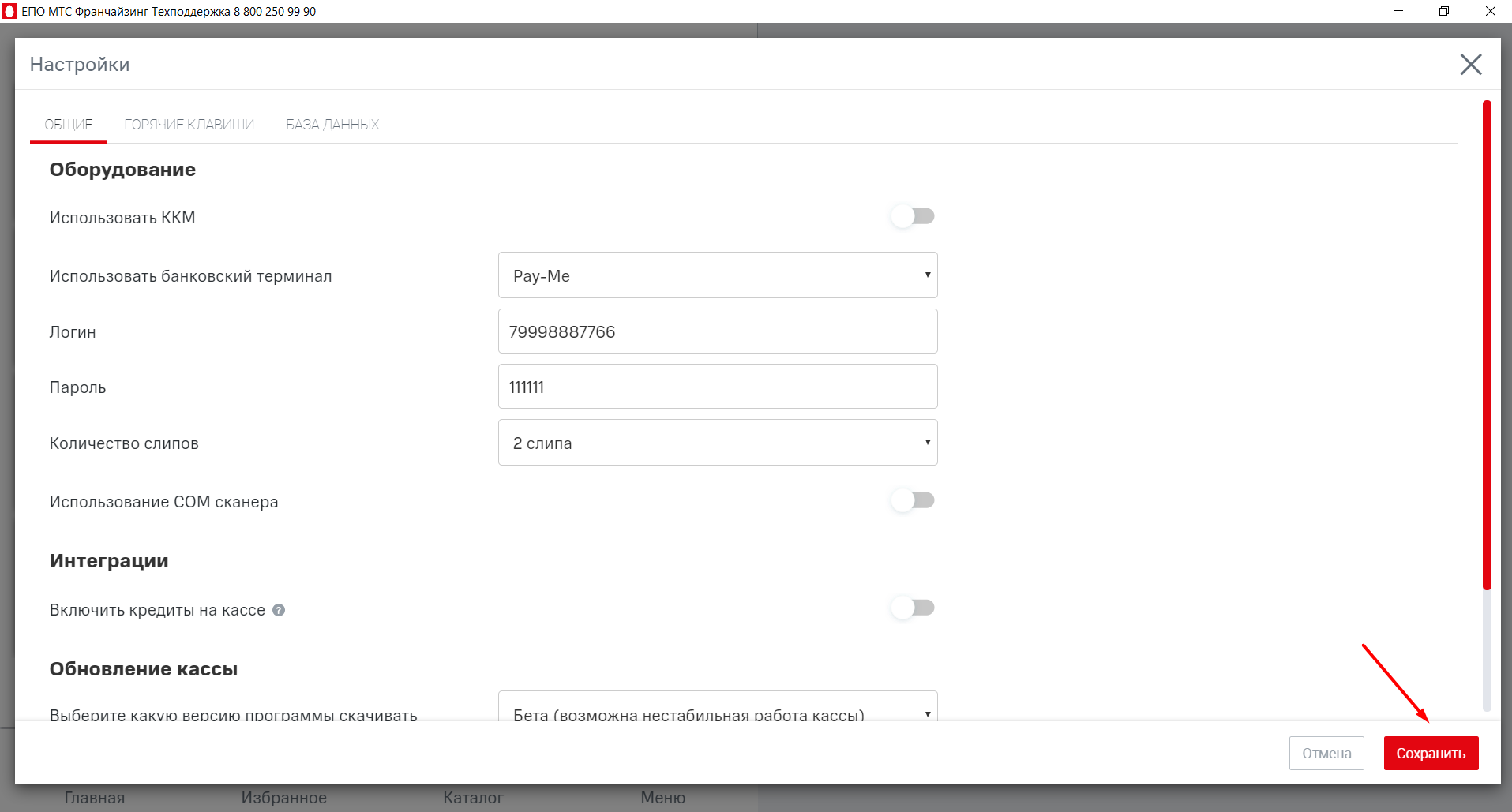This screenshot has width=1512, height=812.
Task: Switch to the ГОРЯЧИЕ КЛАВИШИ tab
Action: point(189,125)
